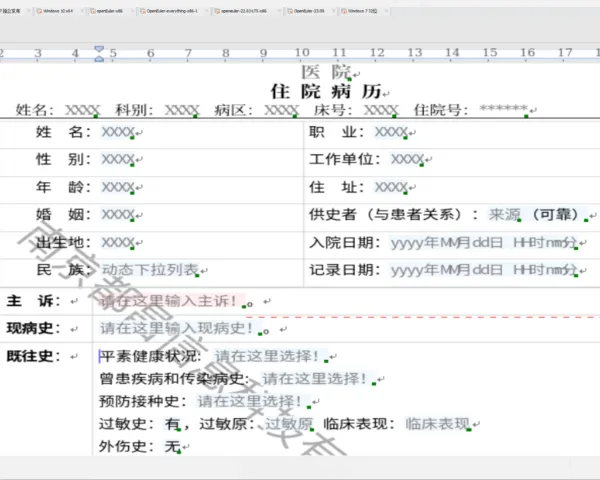The image size is (600, 480).
Task: Click the 性 别 XXXX field
Action: tap(117, 159)
